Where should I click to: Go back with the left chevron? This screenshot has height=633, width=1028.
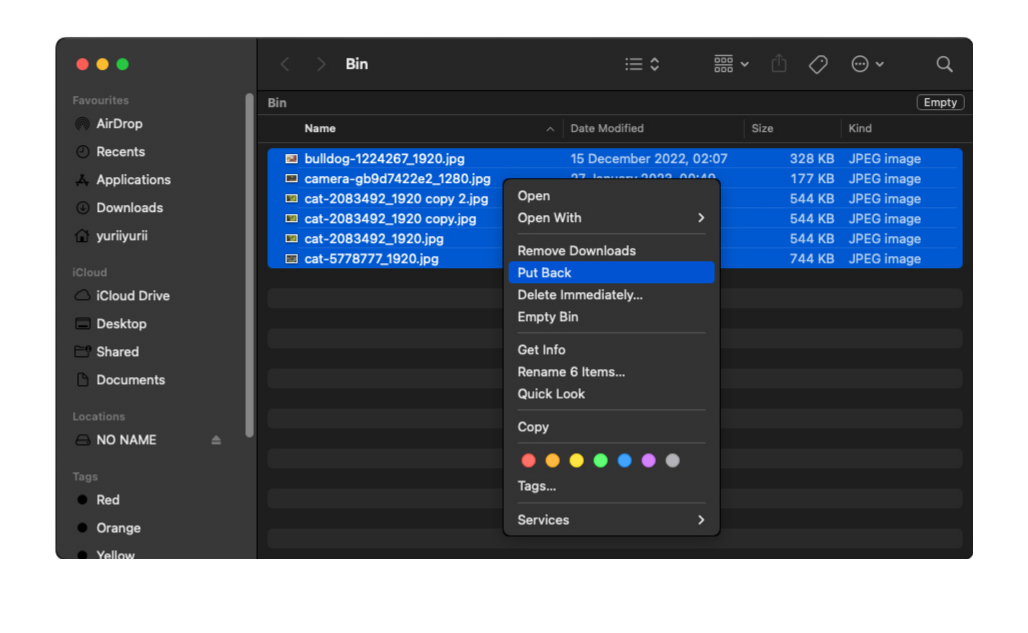[x=285, y=64]
